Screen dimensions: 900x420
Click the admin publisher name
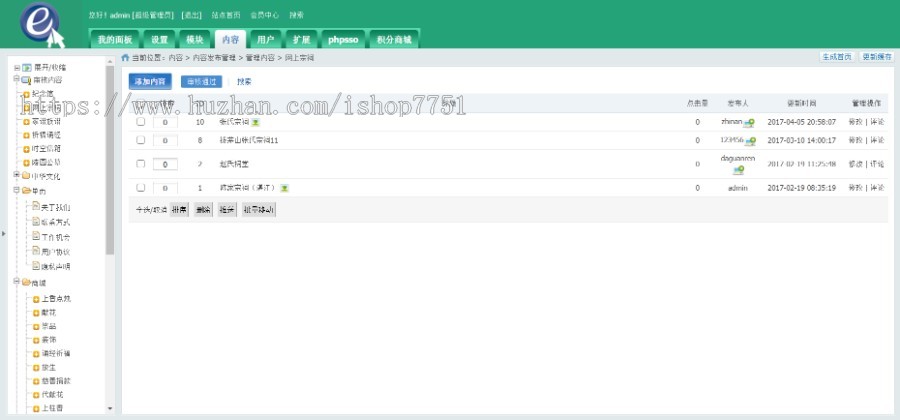(x=738, y=188)
